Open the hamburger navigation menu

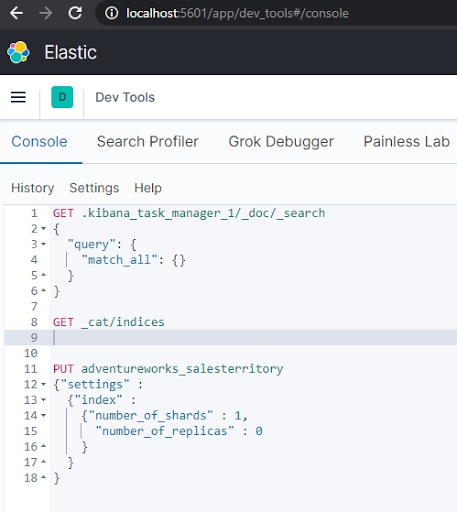(18, 97)
